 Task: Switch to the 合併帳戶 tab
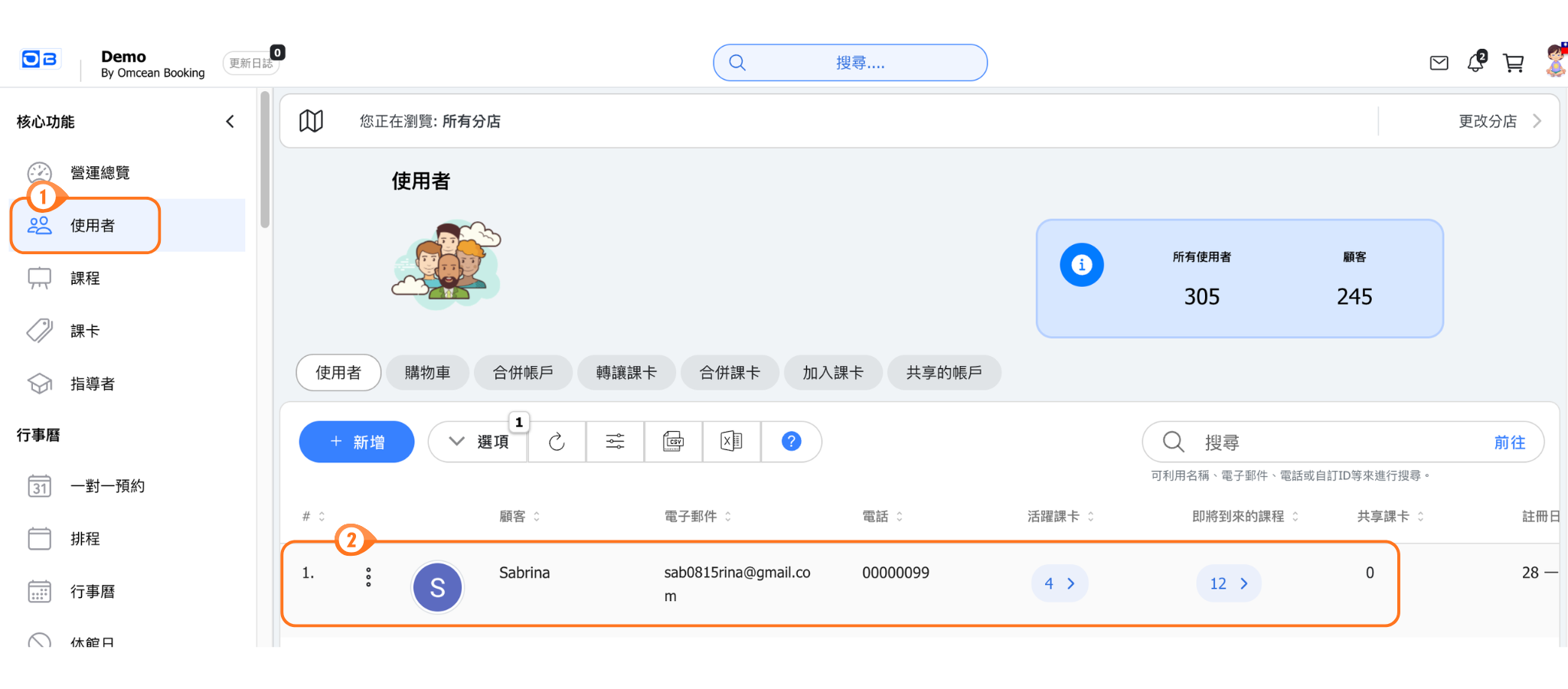tap(523, 373)
